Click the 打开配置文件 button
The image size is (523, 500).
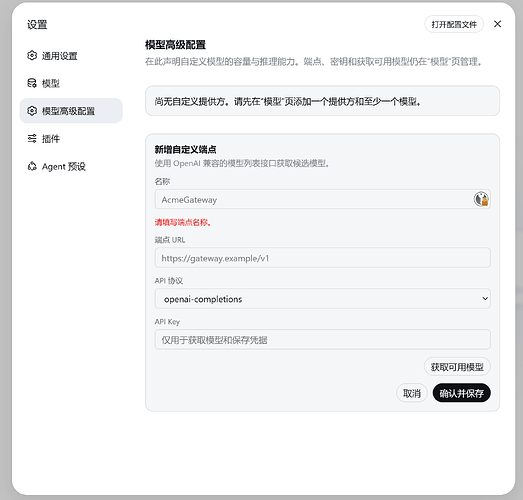tap(454, 24)
